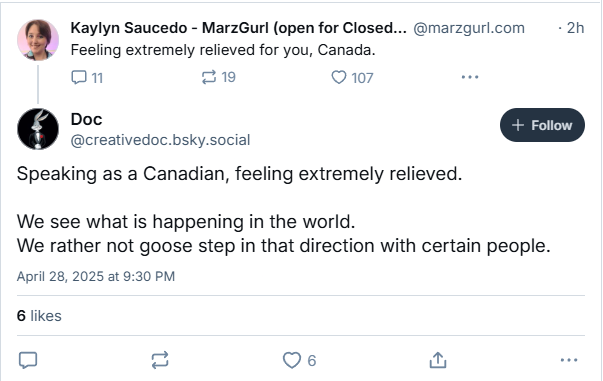The height and width of the screenshot is (381, 603).
Task: View the 6 likes list
Action: [39, 316]
